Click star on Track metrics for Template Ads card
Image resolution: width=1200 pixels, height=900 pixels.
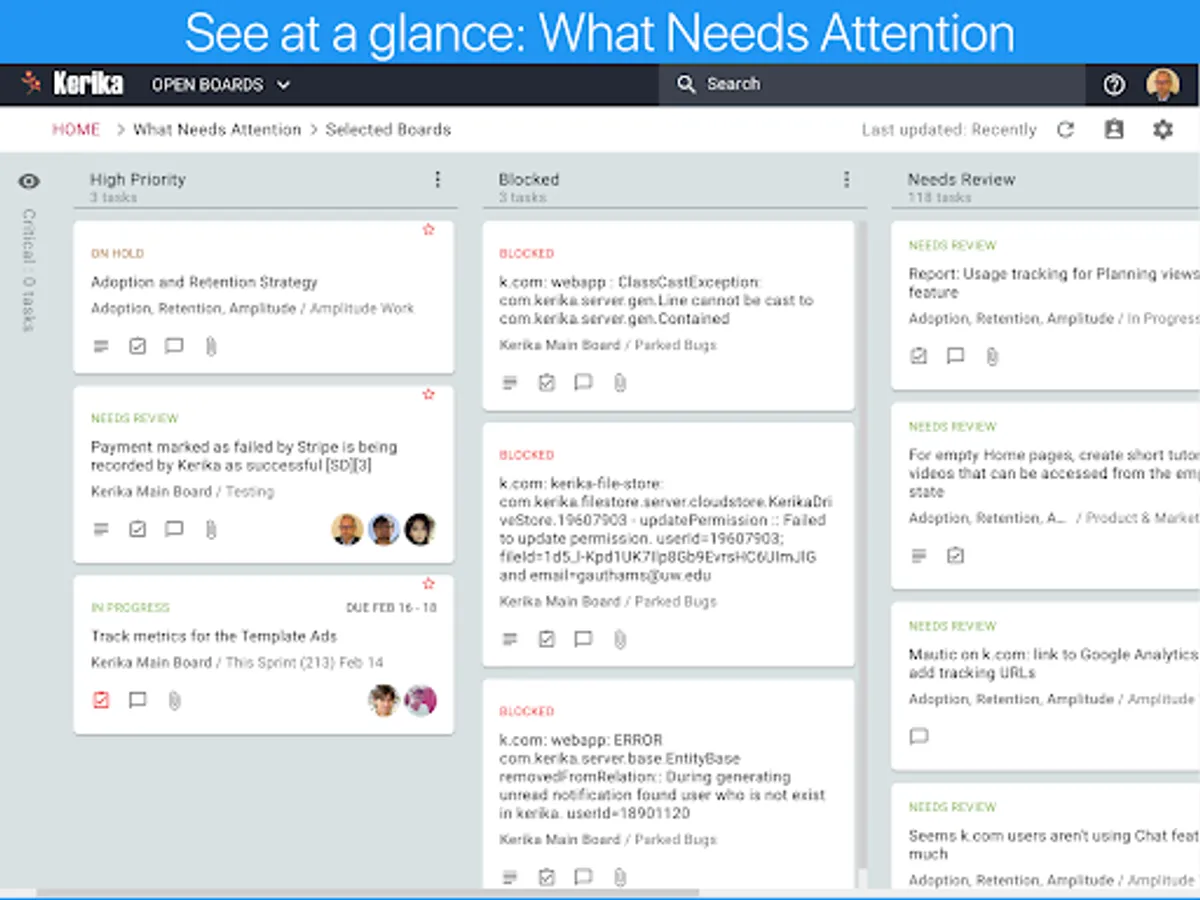tap(429, 583)
